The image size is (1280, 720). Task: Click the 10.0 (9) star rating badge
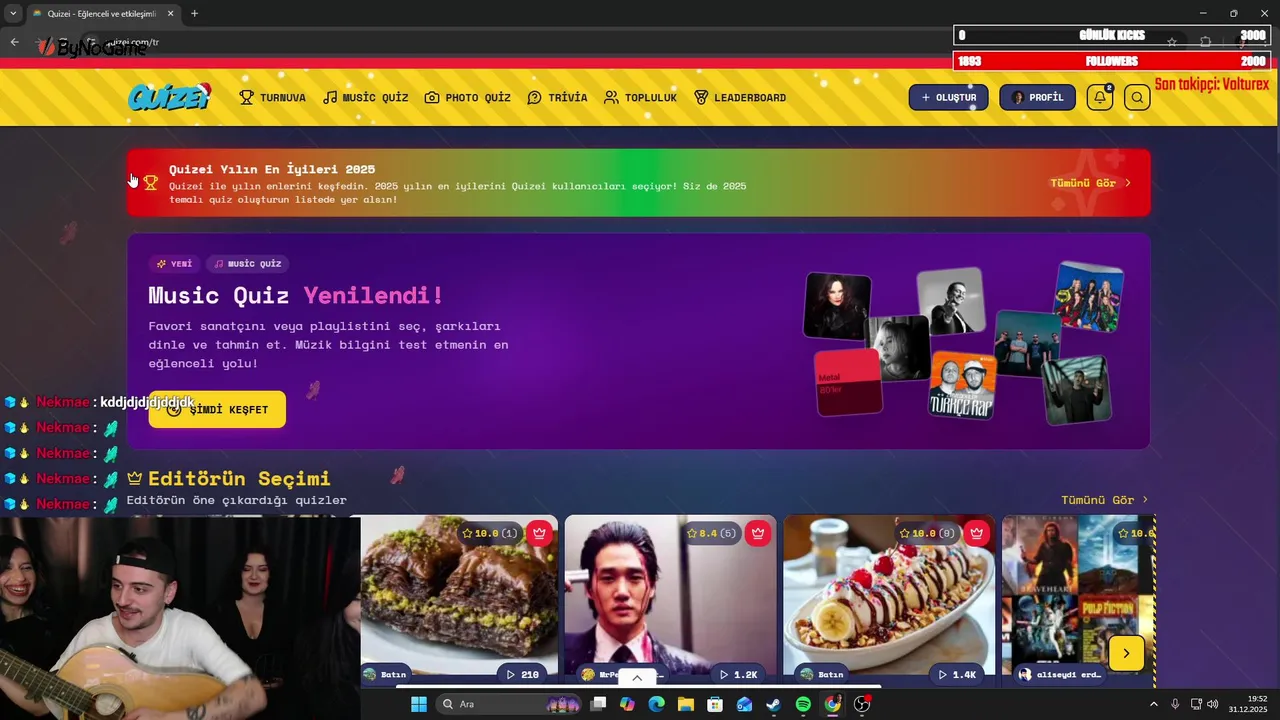[928, 533]
